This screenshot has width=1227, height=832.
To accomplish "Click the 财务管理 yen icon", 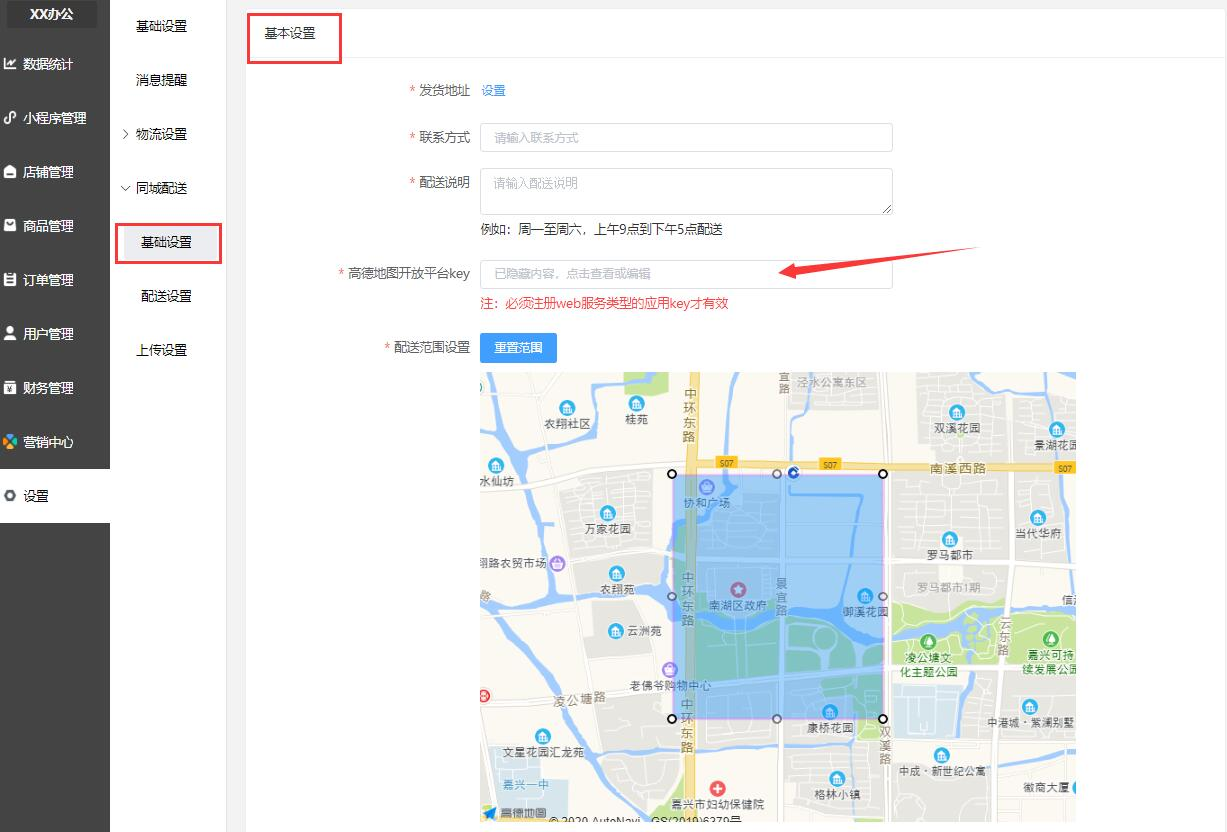I will [10, 387].
